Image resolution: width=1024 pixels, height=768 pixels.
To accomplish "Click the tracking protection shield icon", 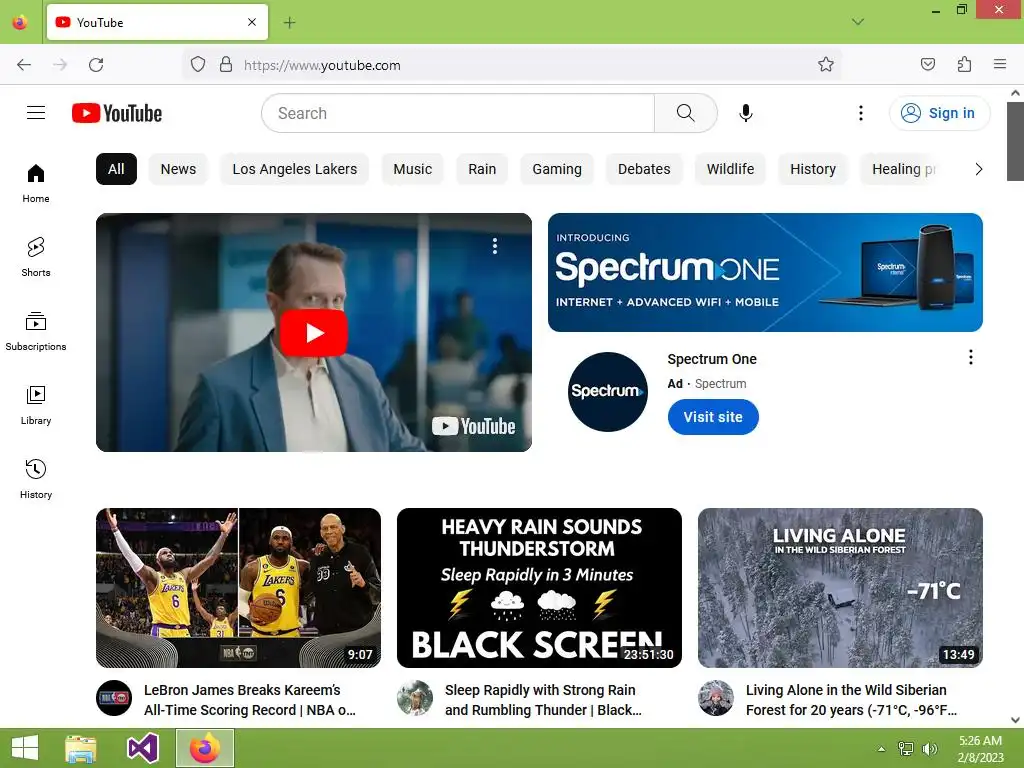I will 198,65.
